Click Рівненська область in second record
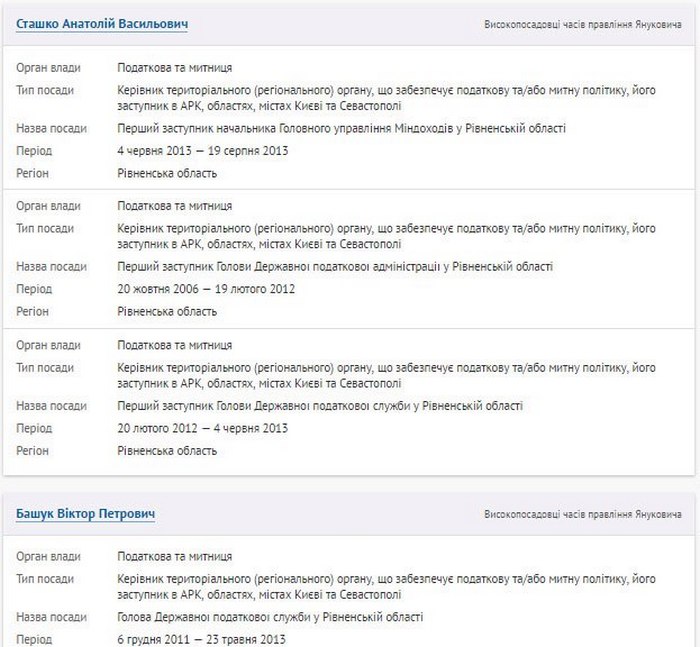700x647 pixels. click(x=167, y=311)
